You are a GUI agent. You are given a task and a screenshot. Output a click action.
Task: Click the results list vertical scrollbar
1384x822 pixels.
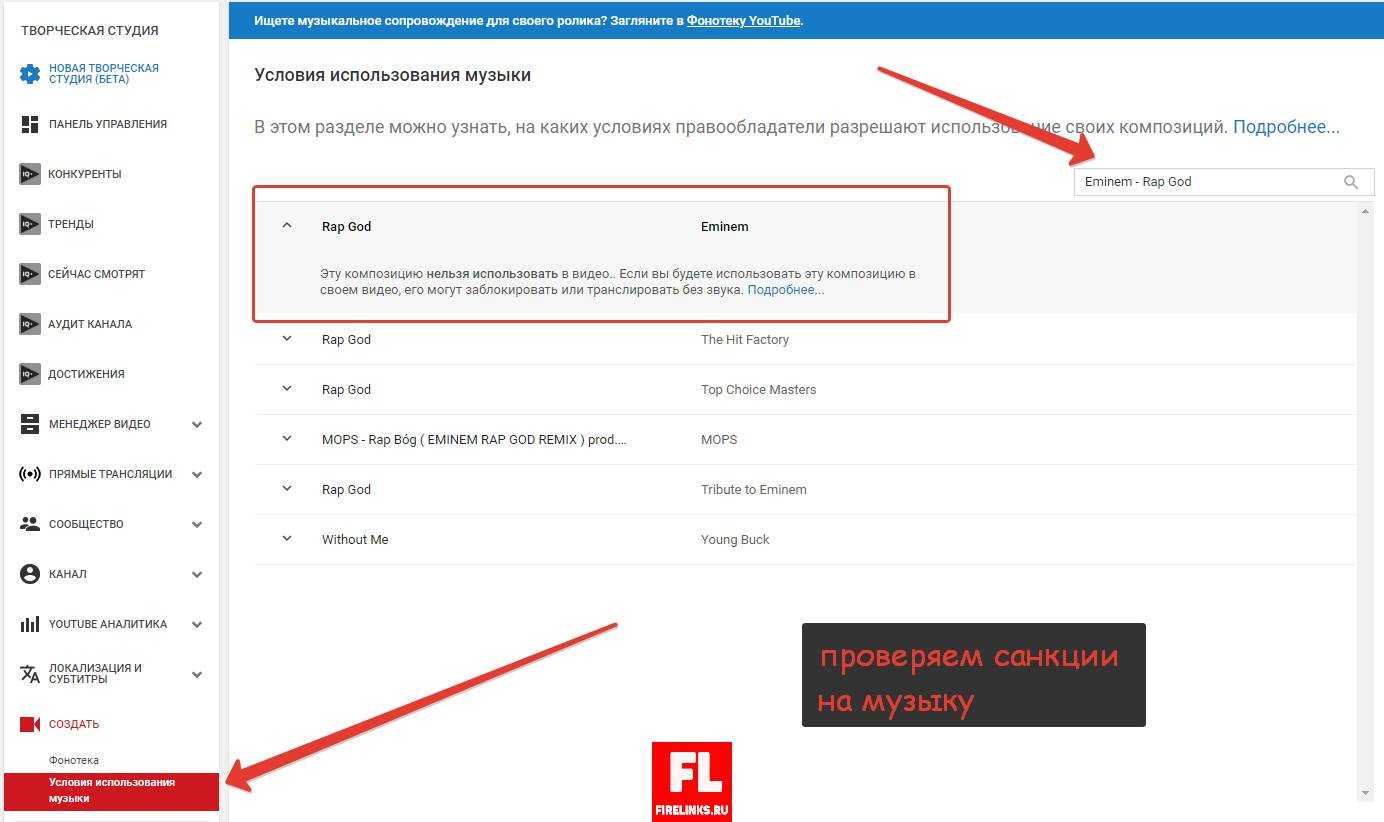(x=1366, y=500)
